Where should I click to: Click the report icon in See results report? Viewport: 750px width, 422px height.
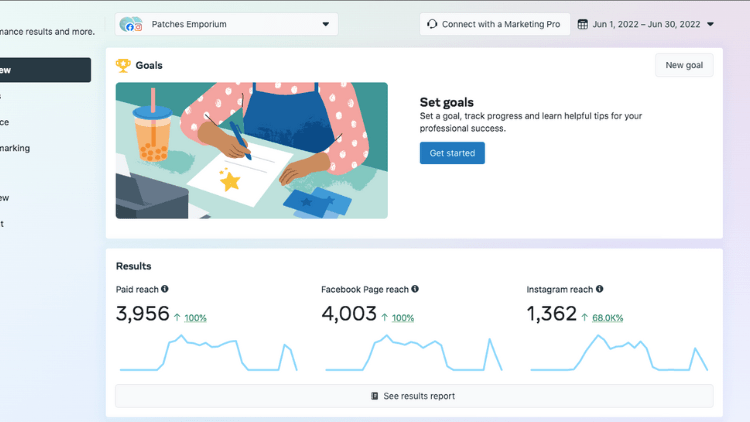(x=375, y=396)
